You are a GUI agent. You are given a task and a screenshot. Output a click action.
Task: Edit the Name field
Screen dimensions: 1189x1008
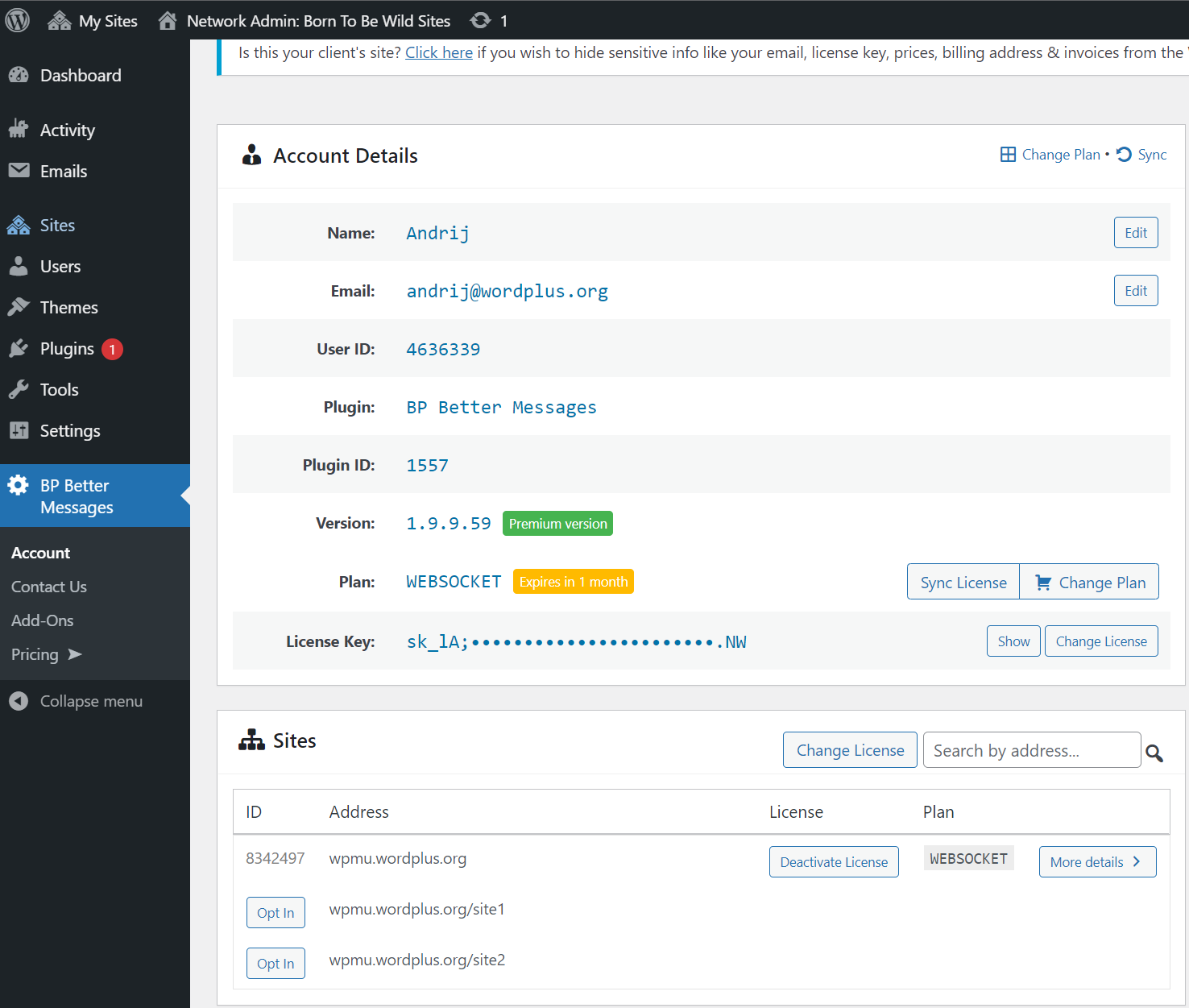point(1136,233)
